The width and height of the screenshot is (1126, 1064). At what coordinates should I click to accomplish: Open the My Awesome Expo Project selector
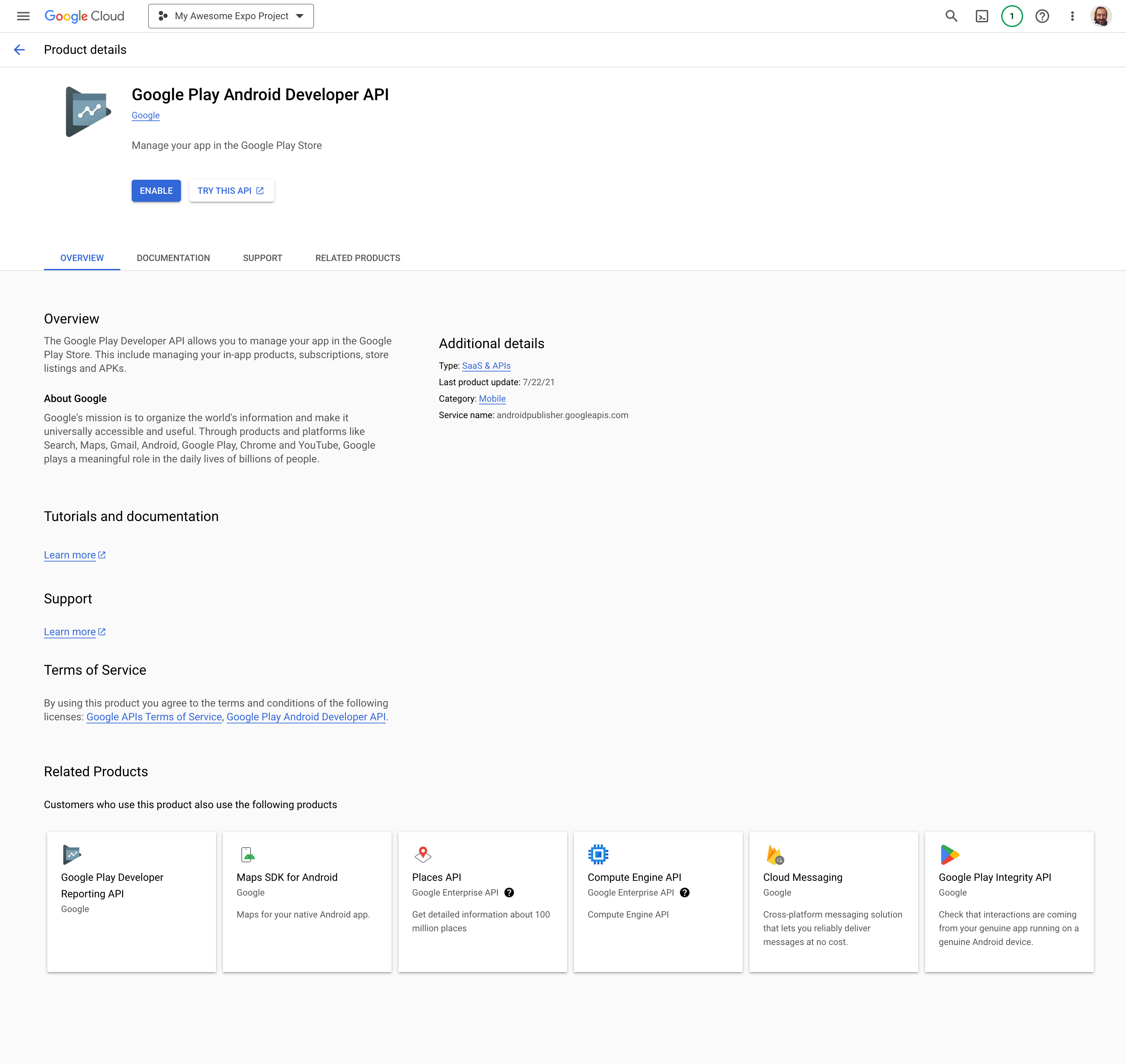pyautogui.click(x=231, y=16)
